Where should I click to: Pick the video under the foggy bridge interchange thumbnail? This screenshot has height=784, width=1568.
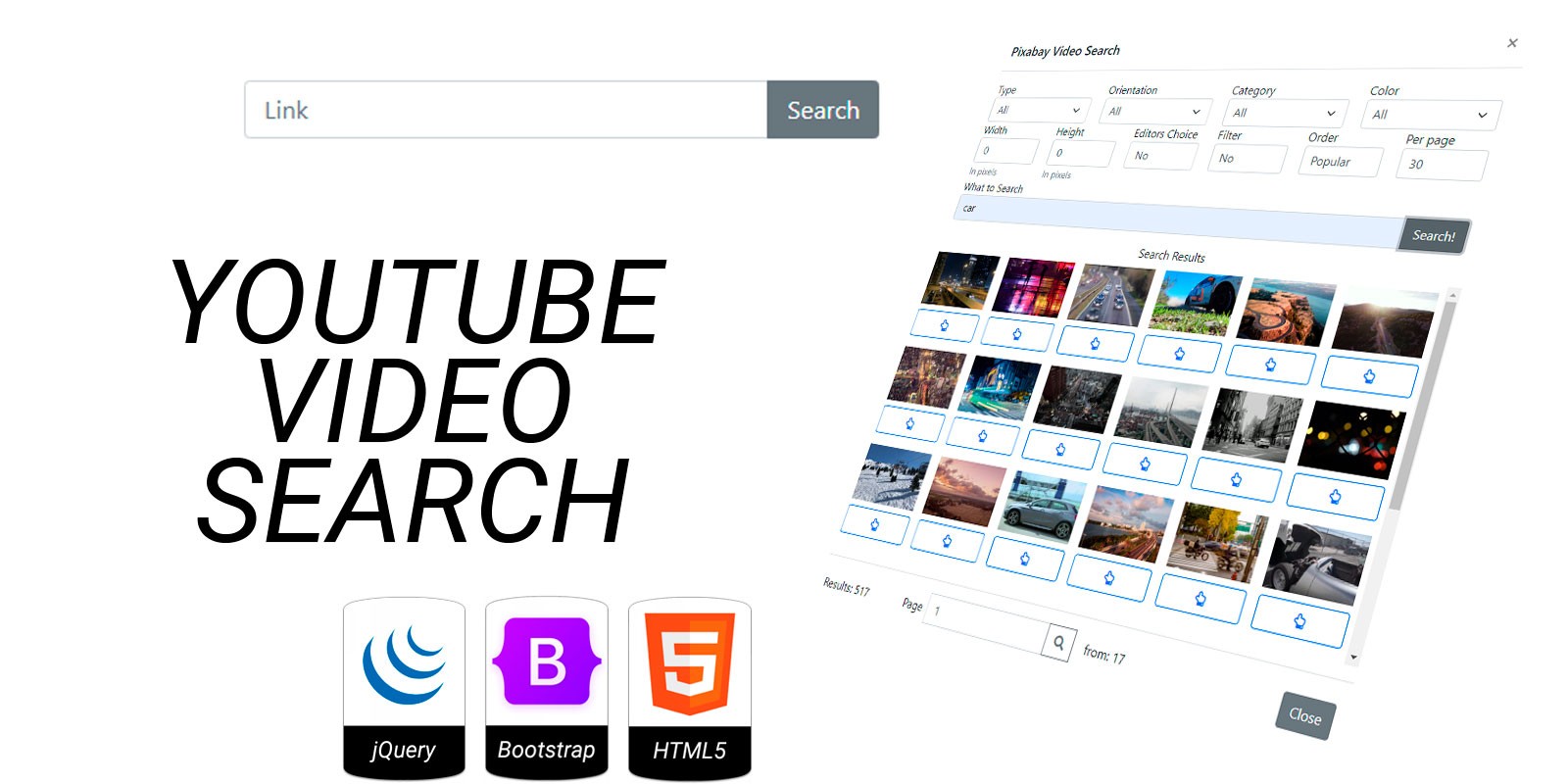point(1145,464)
